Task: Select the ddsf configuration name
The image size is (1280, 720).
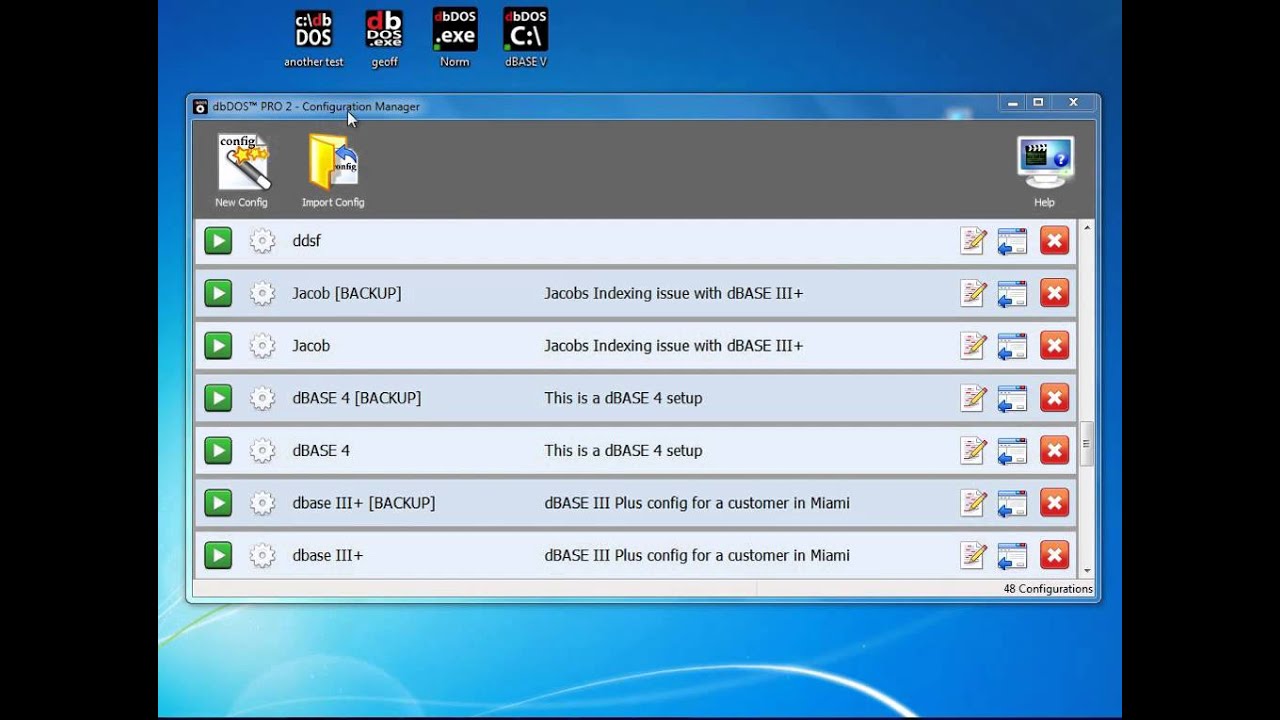Action: (306, 241)
